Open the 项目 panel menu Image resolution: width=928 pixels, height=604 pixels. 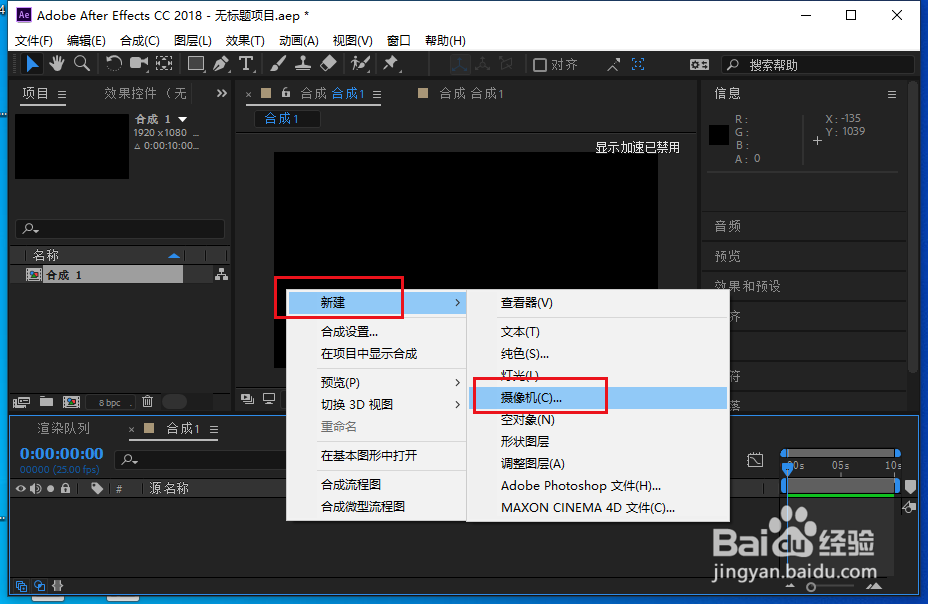(x=62, y=94)
